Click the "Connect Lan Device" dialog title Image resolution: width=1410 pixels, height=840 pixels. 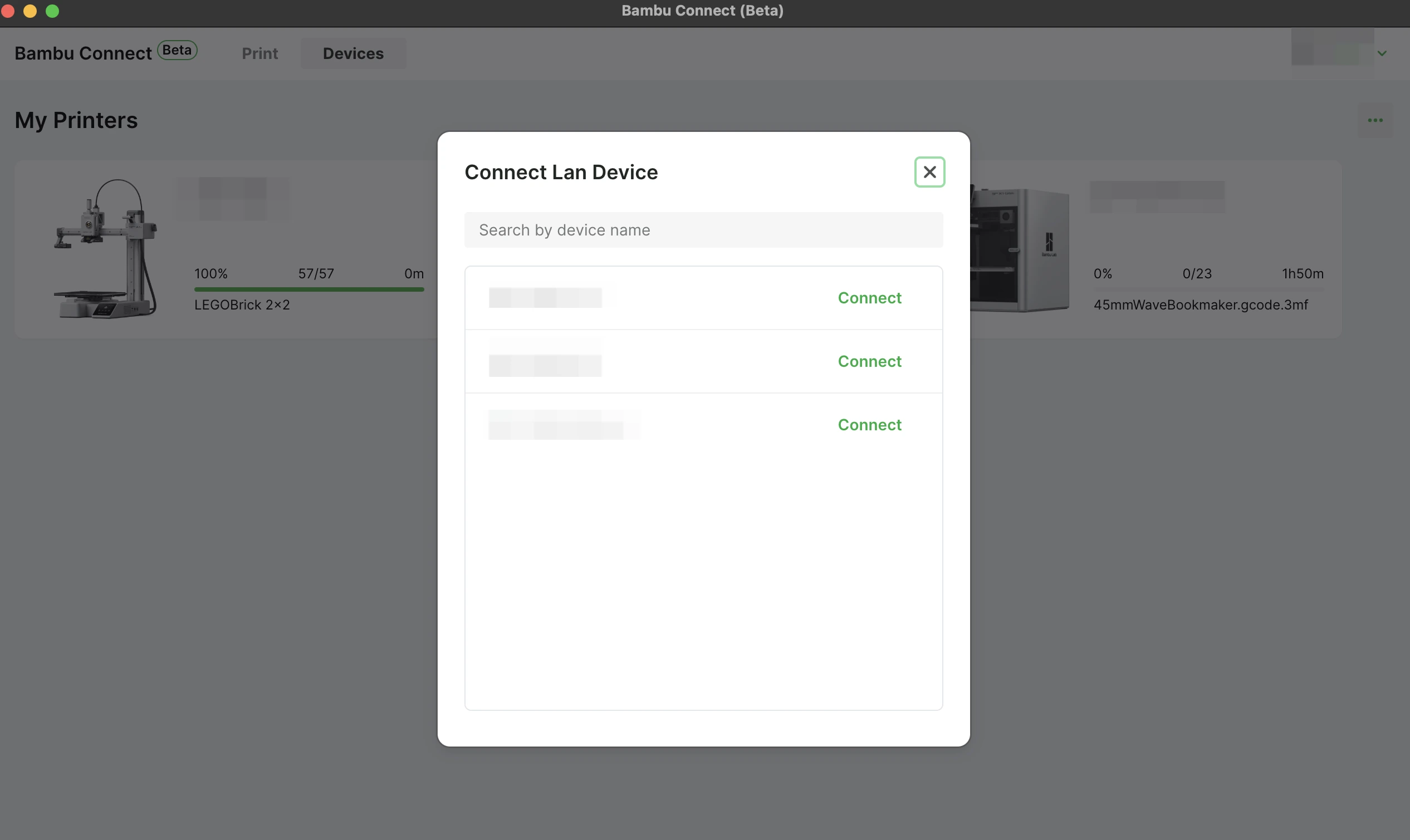click(561, 172)
